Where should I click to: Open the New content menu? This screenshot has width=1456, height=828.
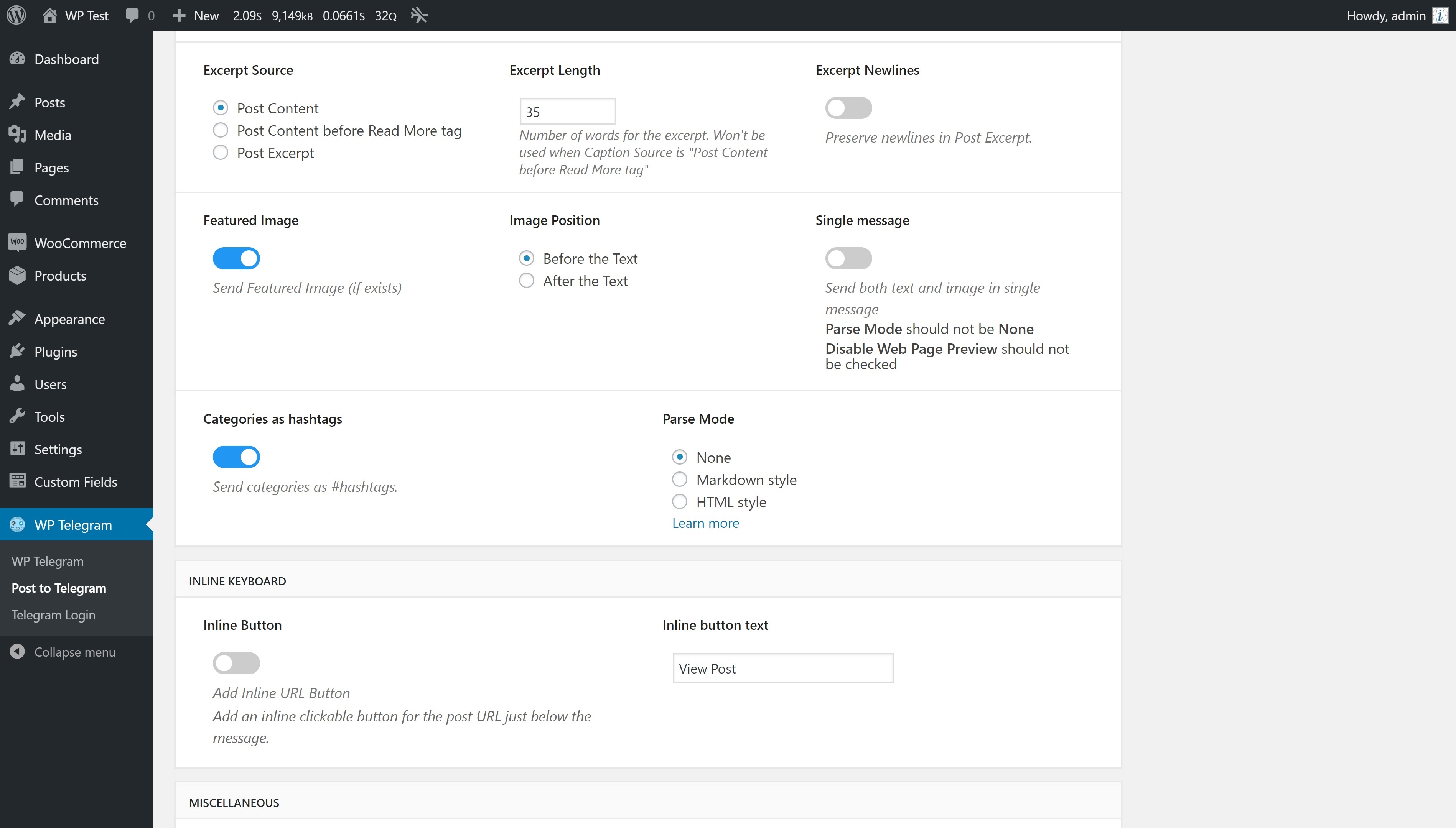196,15
